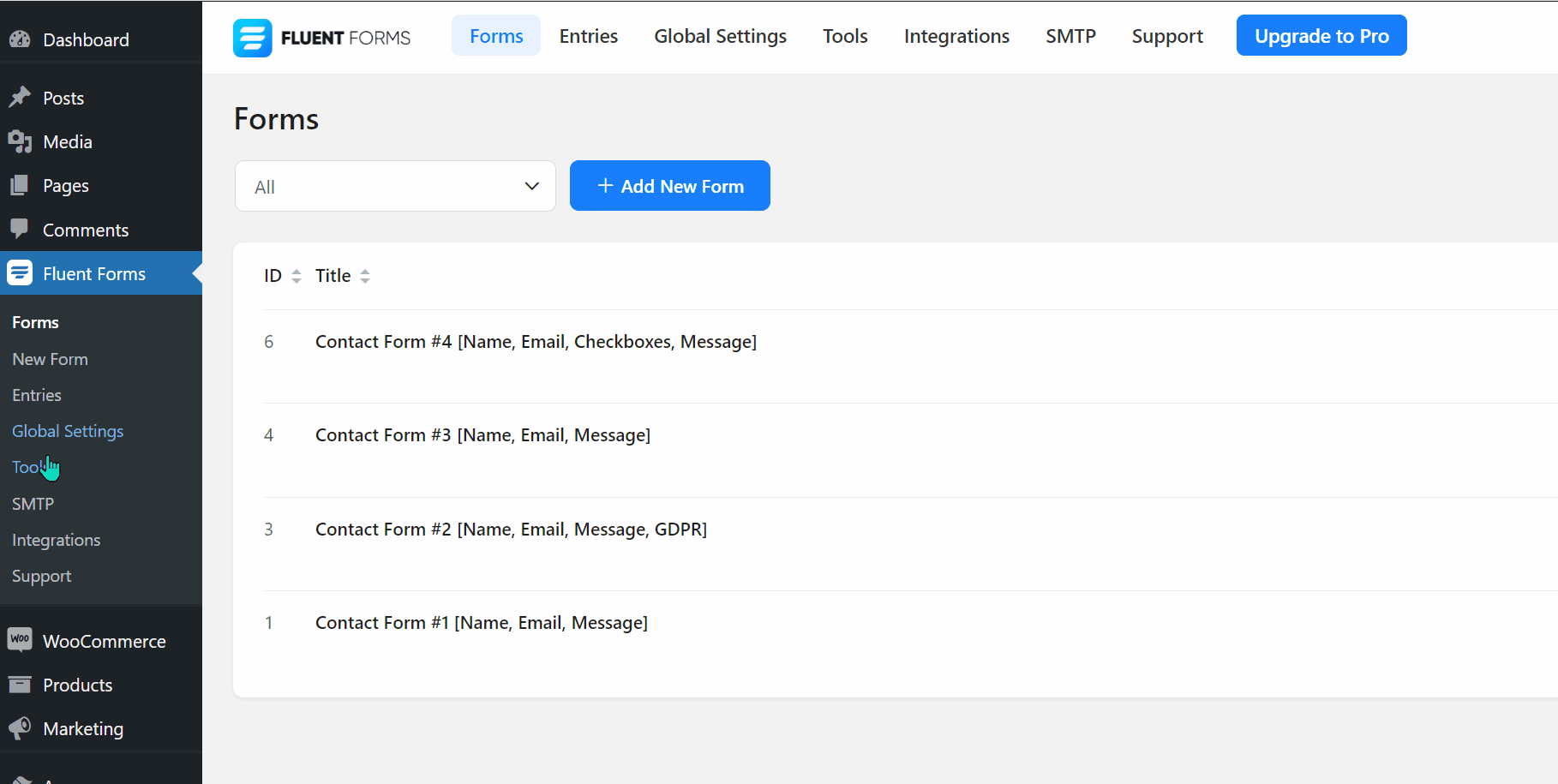1558x784 pixels.
Task: Open Contact Form #3 [Name, Email, Message]
Action: (482, 434)
